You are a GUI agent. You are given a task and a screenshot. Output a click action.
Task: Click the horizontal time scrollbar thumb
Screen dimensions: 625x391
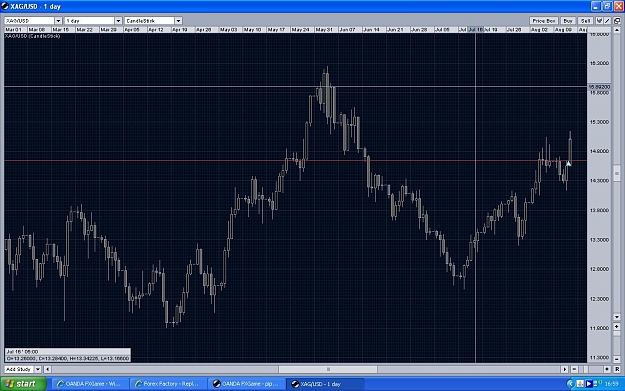click(328, 369)
